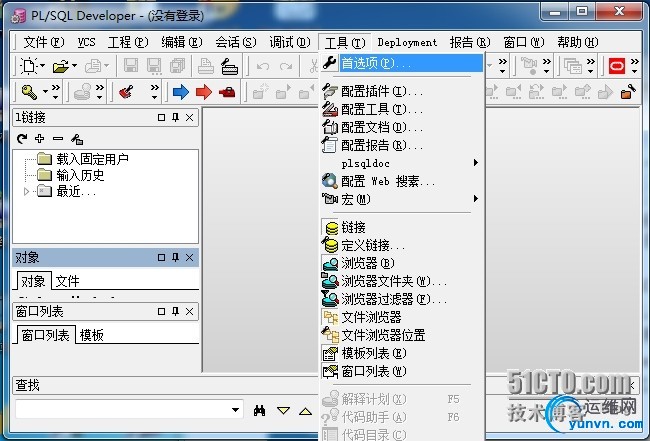Open the 调试 (Debug) menu

click(x=289, y=42)
